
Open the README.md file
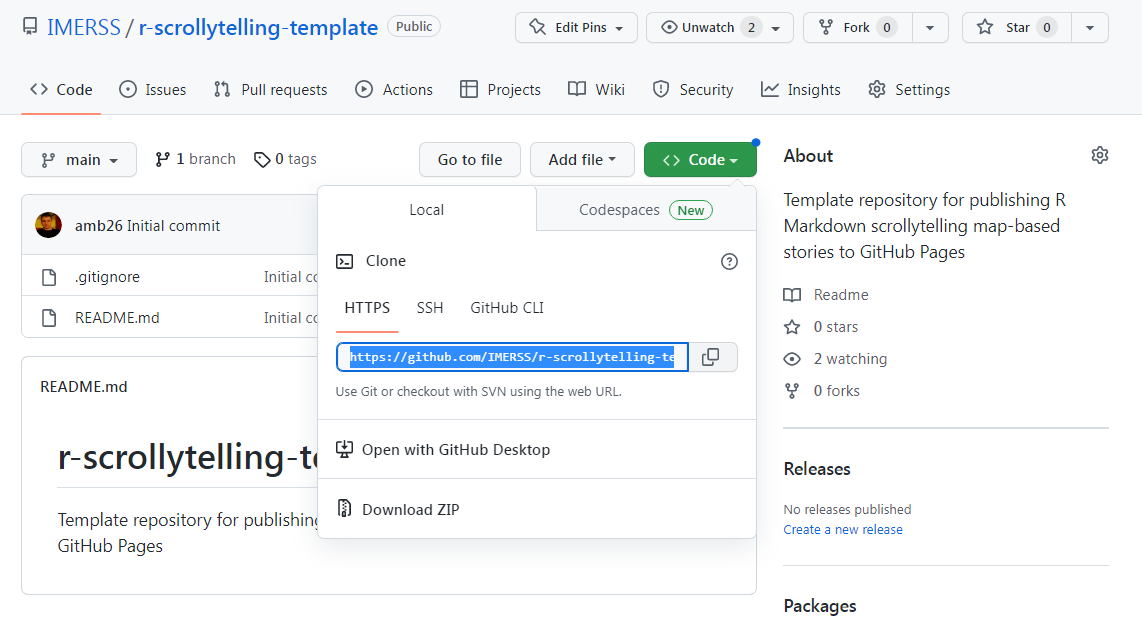click(x=117, y=318)
